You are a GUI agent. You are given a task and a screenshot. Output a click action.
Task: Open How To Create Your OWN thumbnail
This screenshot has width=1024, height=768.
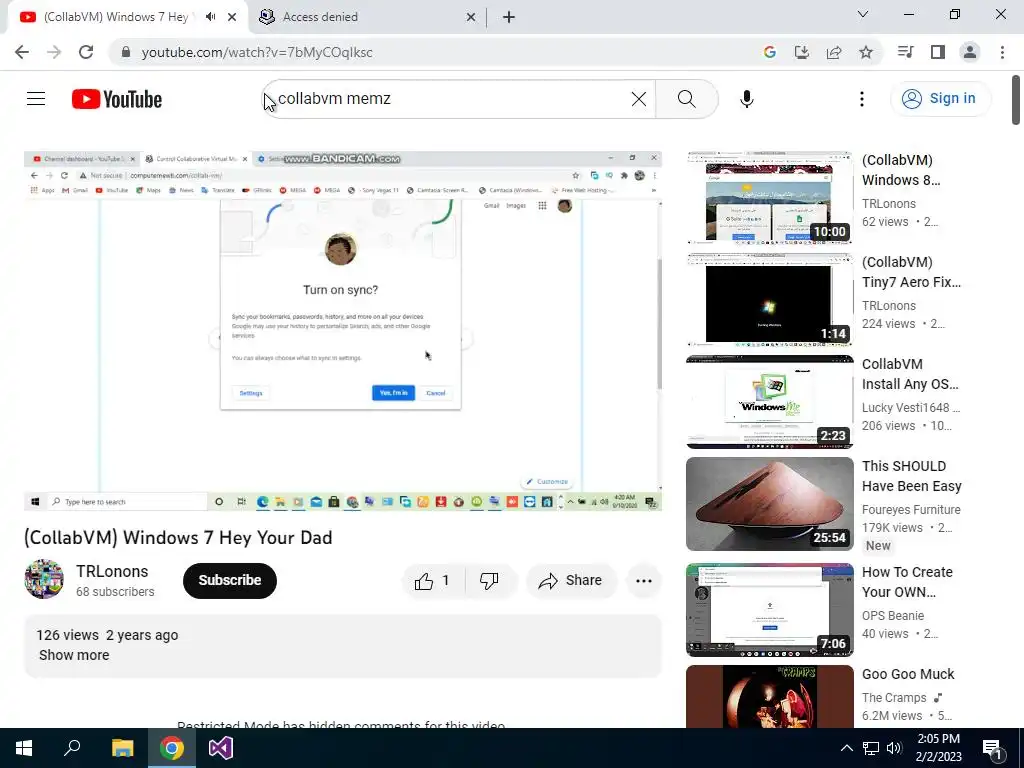point(769,610)
